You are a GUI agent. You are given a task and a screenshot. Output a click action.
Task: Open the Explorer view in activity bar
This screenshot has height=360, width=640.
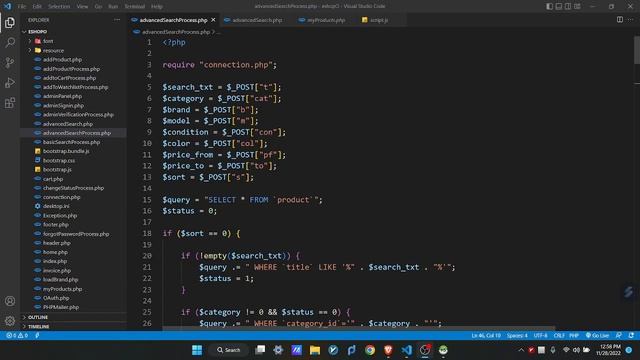(x=10, y=22)
